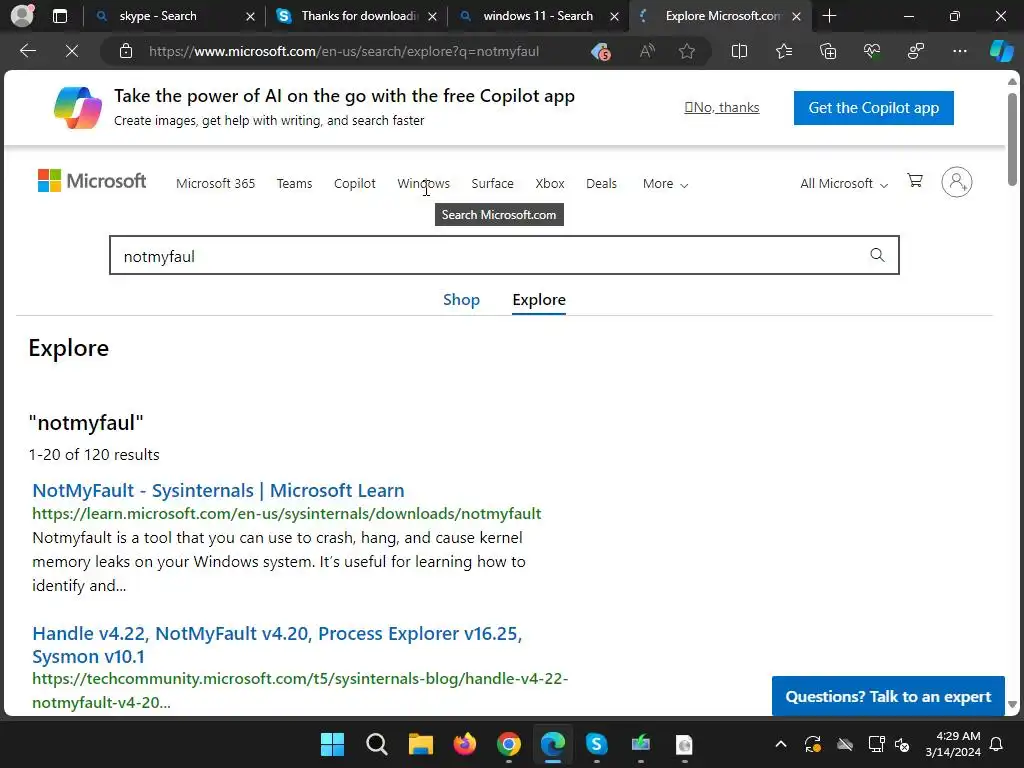The height and width of the screenshot is (768, 1024).
Task: Open Handle v4.22, NotMyFault v4.20 result
Action: pos(277,645)
